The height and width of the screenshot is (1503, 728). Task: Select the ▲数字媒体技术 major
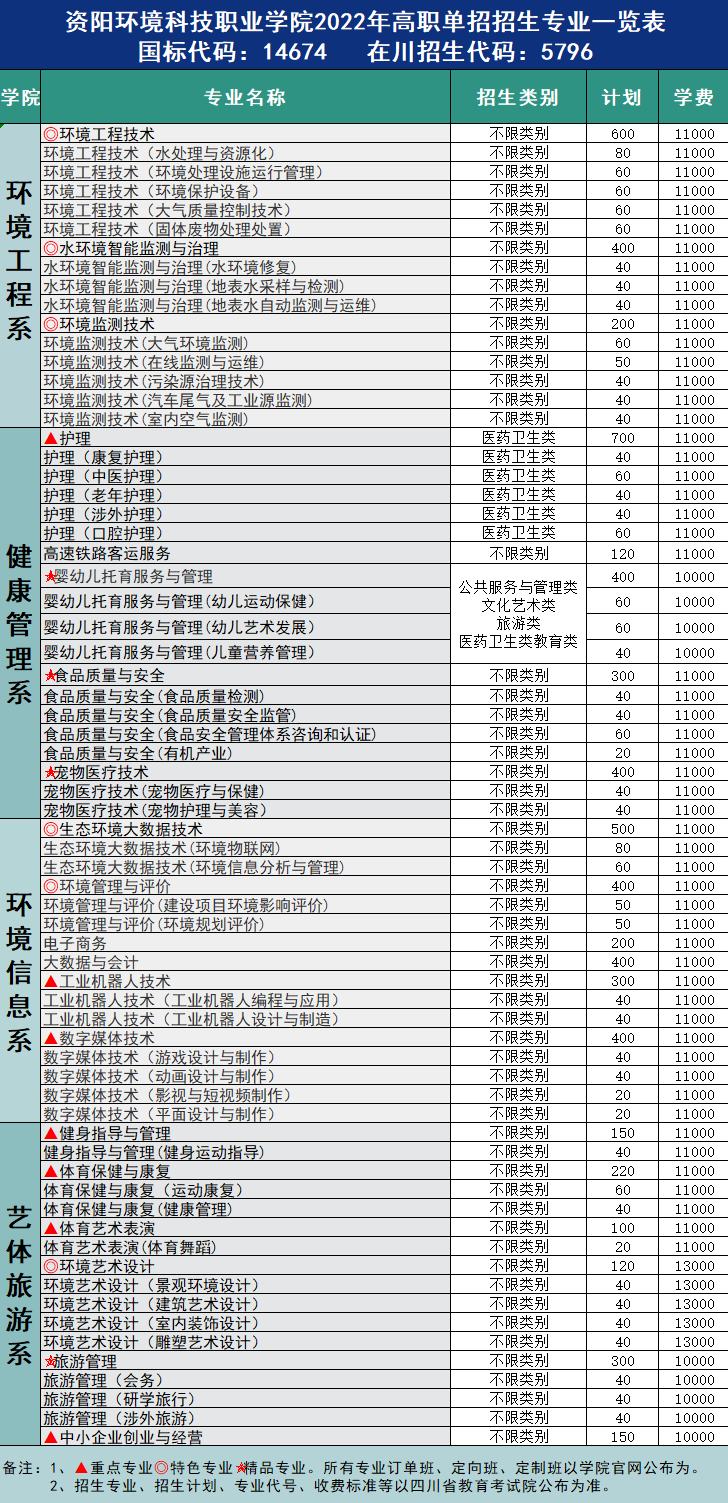[245, 1038]
